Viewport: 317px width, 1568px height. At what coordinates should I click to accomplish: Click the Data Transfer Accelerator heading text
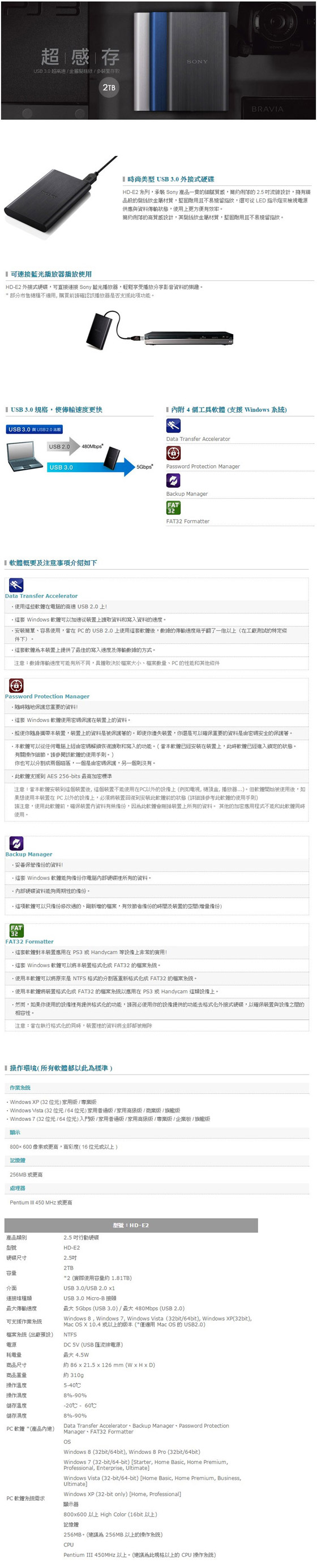coord(41,596)
